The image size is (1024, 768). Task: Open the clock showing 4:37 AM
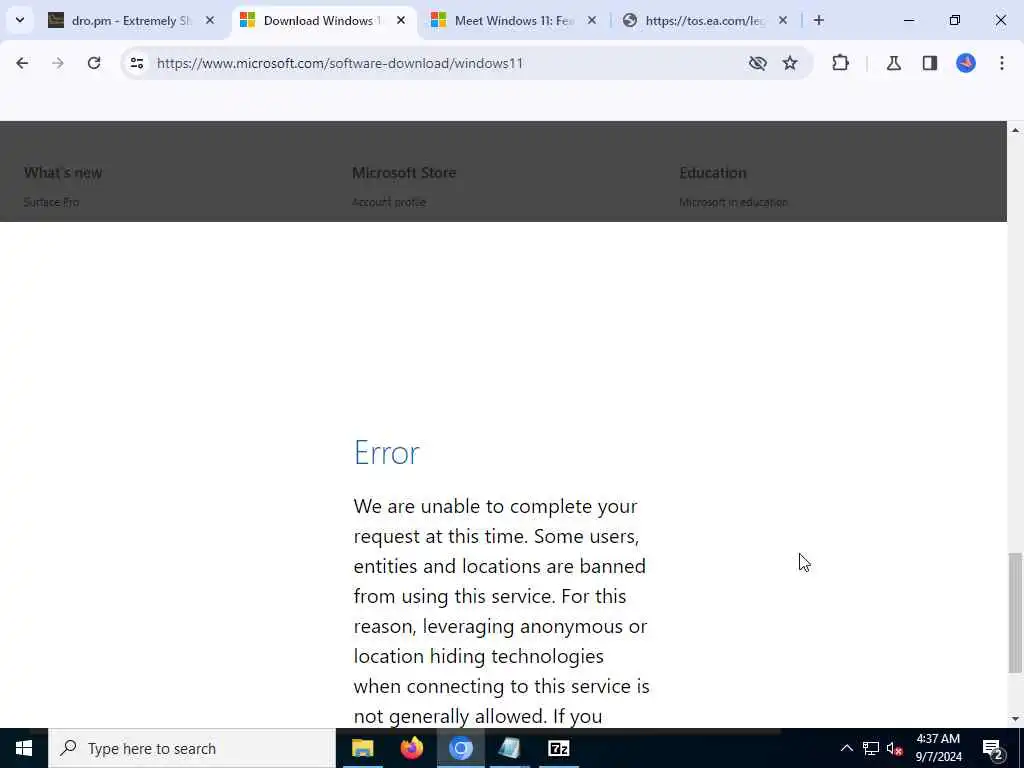(x=938, y=748)
